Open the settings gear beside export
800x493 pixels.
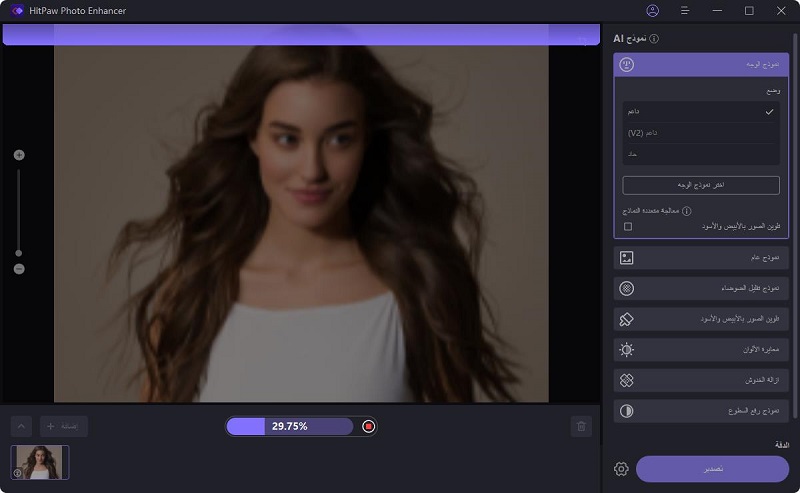[621, 469]
